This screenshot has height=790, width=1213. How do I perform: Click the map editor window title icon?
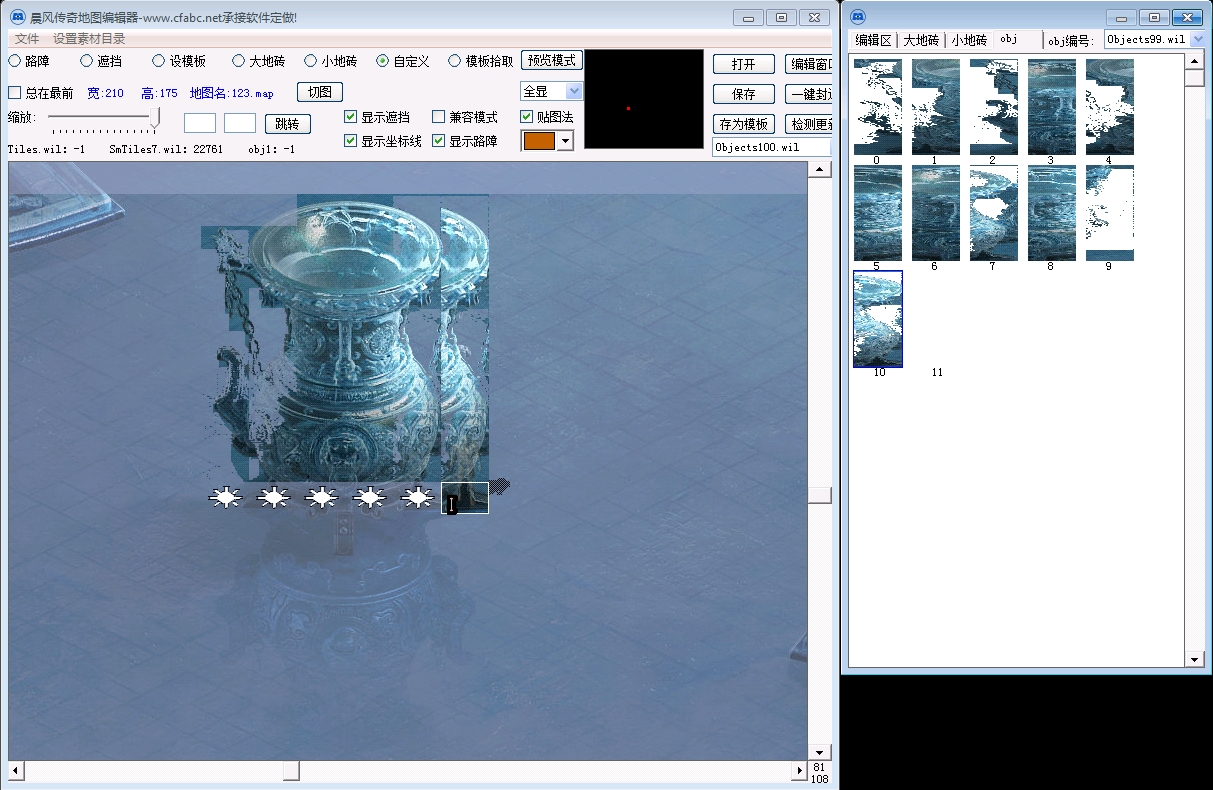pos(17,17)
